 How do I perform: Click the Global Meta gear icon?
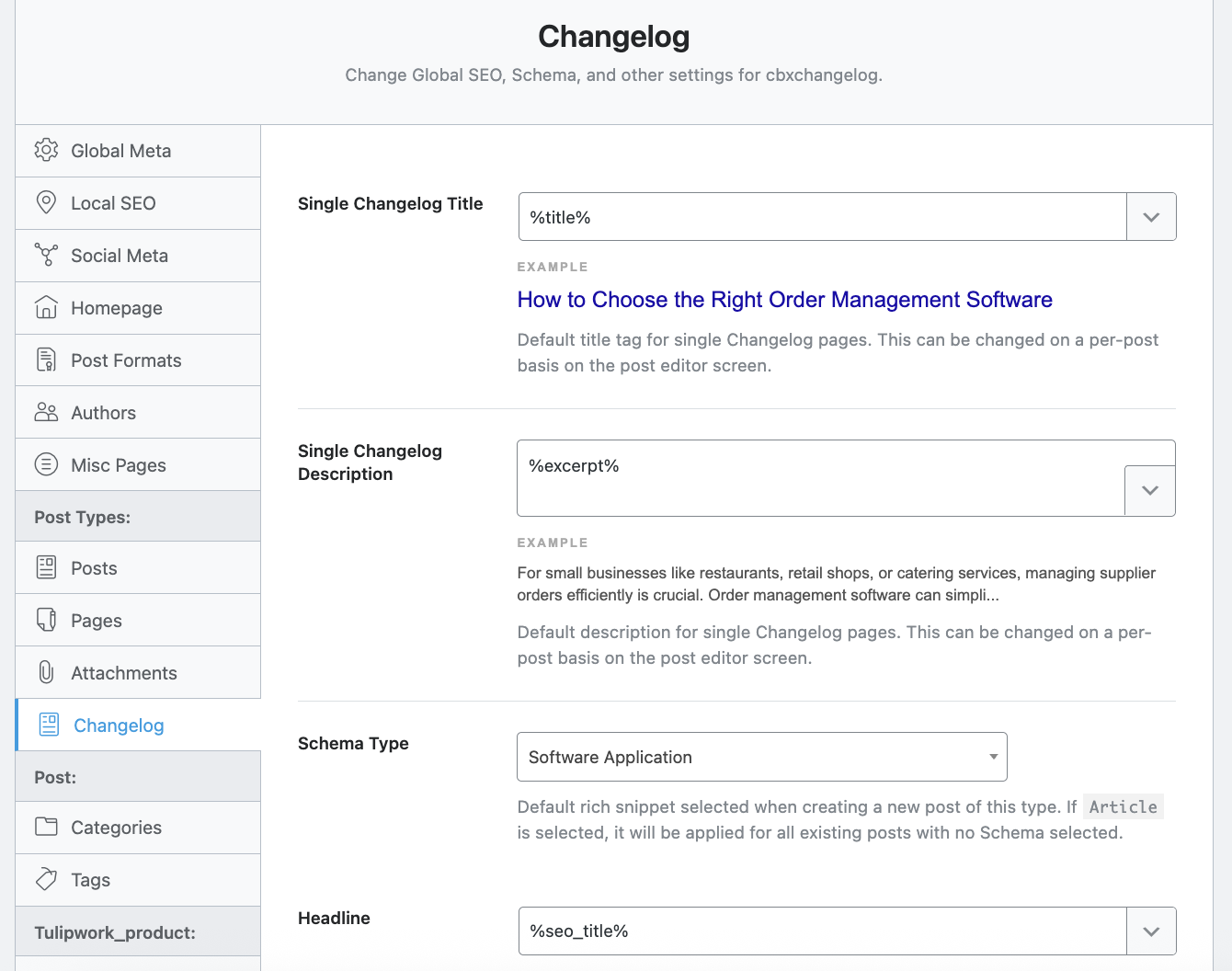(x=46, y=150)
